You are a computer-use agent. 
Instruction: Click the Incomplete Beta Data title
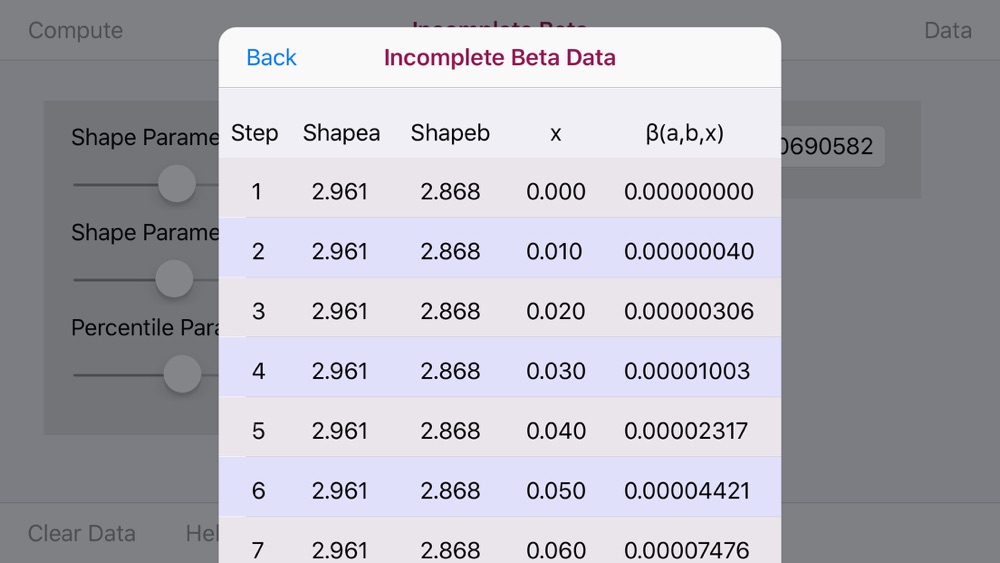click(500, 57)
